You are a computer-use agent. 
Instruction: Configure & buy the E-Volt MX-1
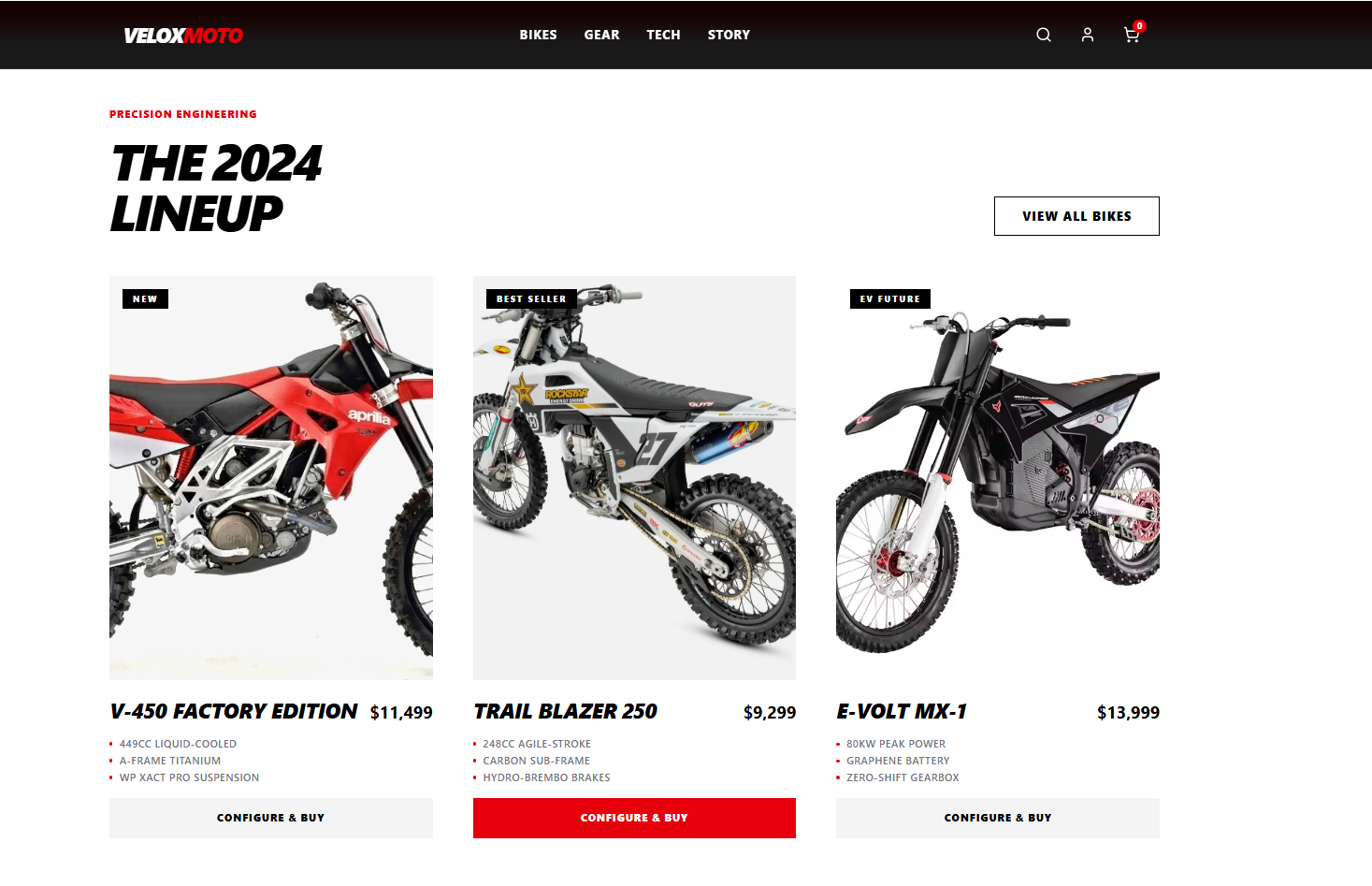pyautogui.click(x=998, y=818)
